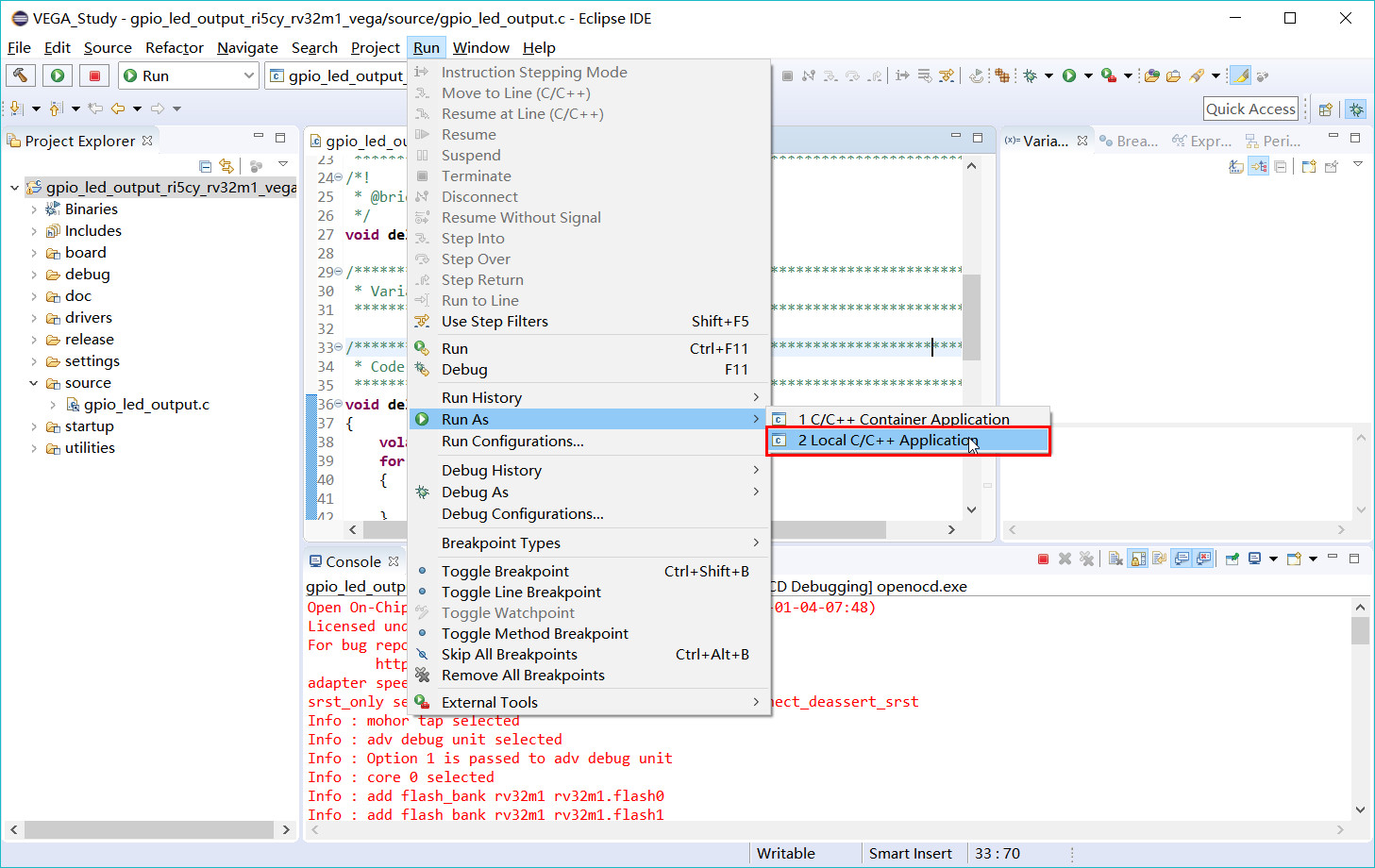The height and width of the screenshot is (868, 1375).
Task: Click the debug bug icon in the toolbar
Action: [1030, 75]
